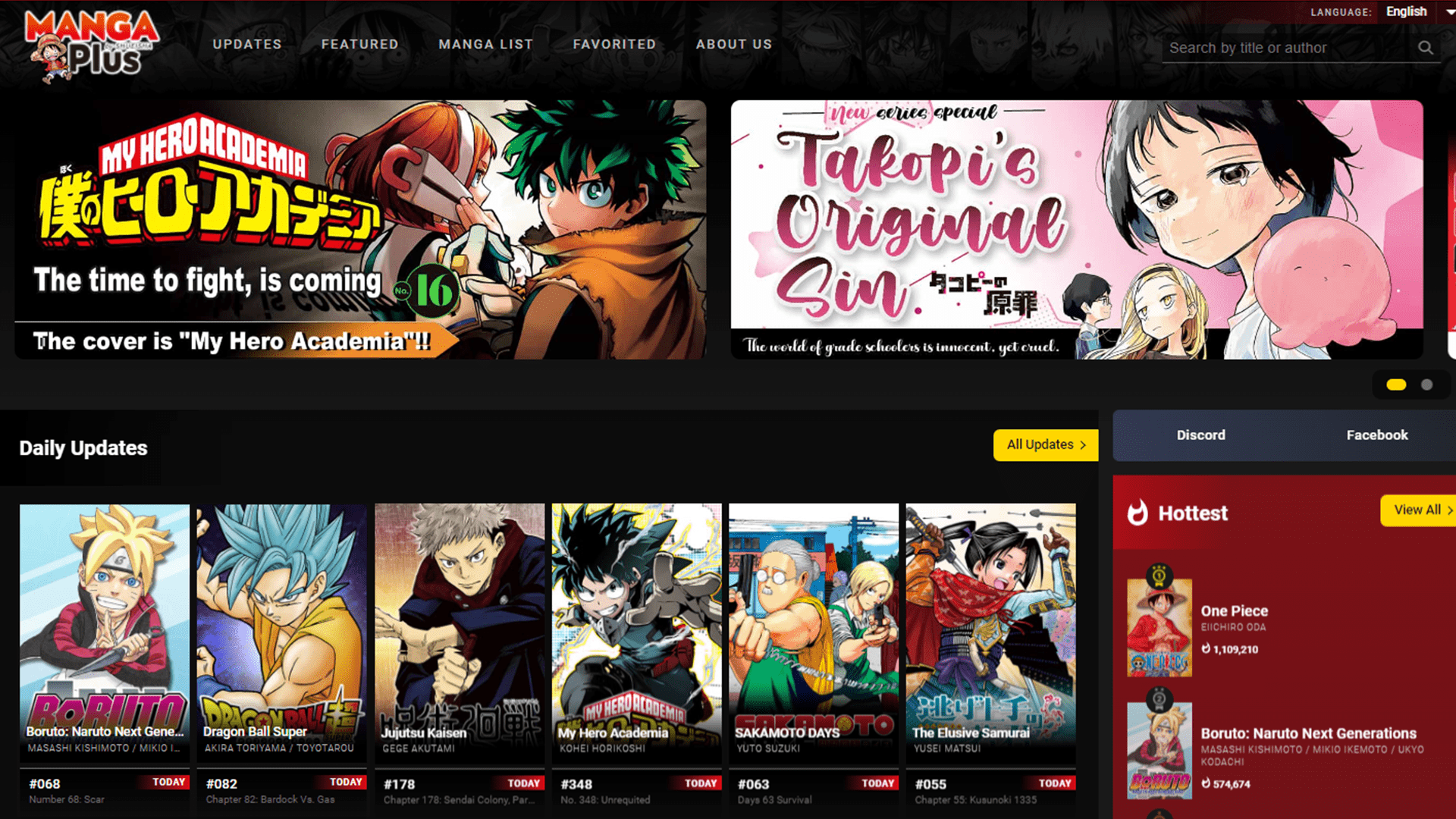Click chapter #055 Kusunoki 1335
Viewport: 1456px width, 819px height.
[x=990, y=791]
